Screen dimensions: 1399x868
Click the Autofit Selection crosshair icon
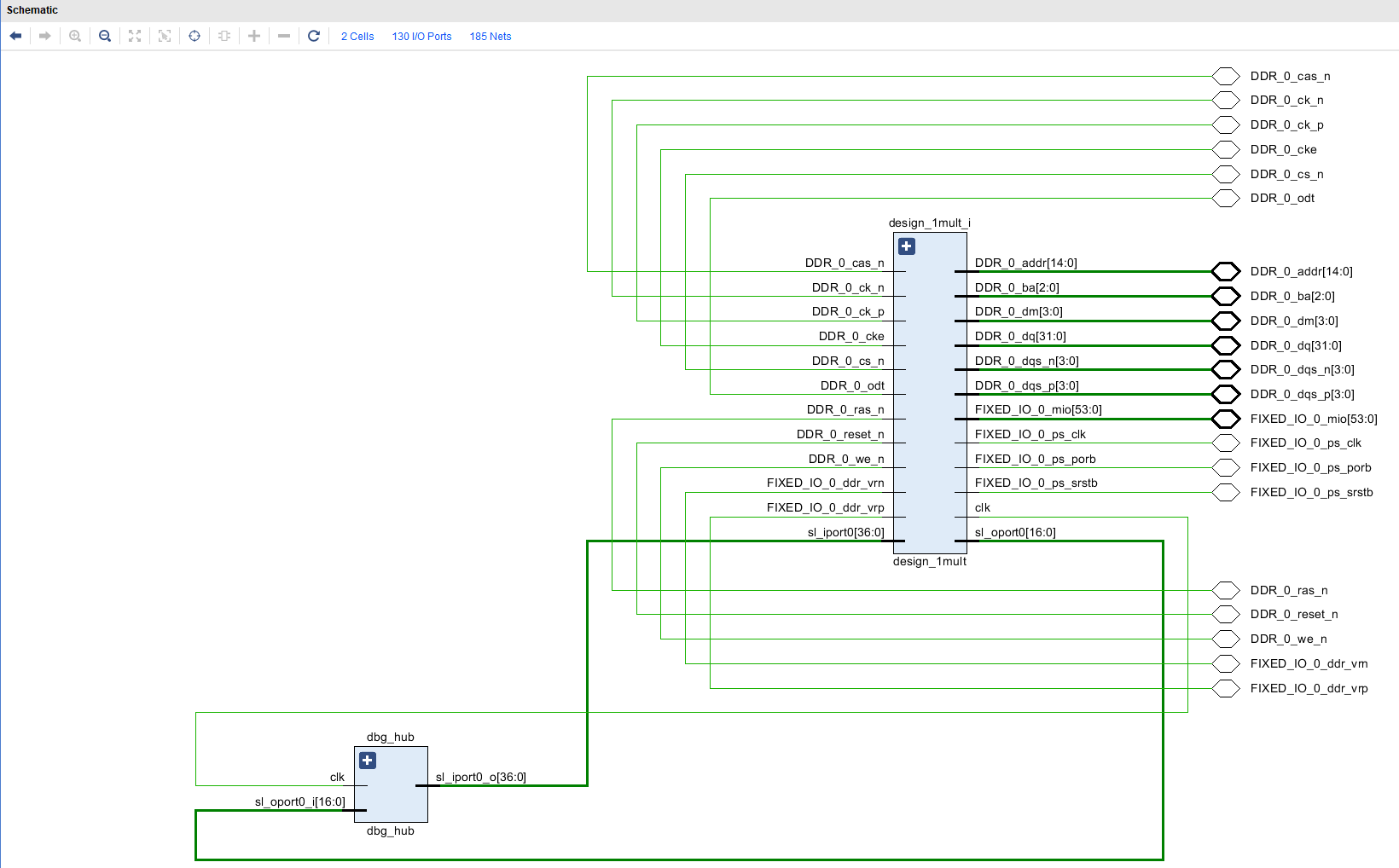194,36
